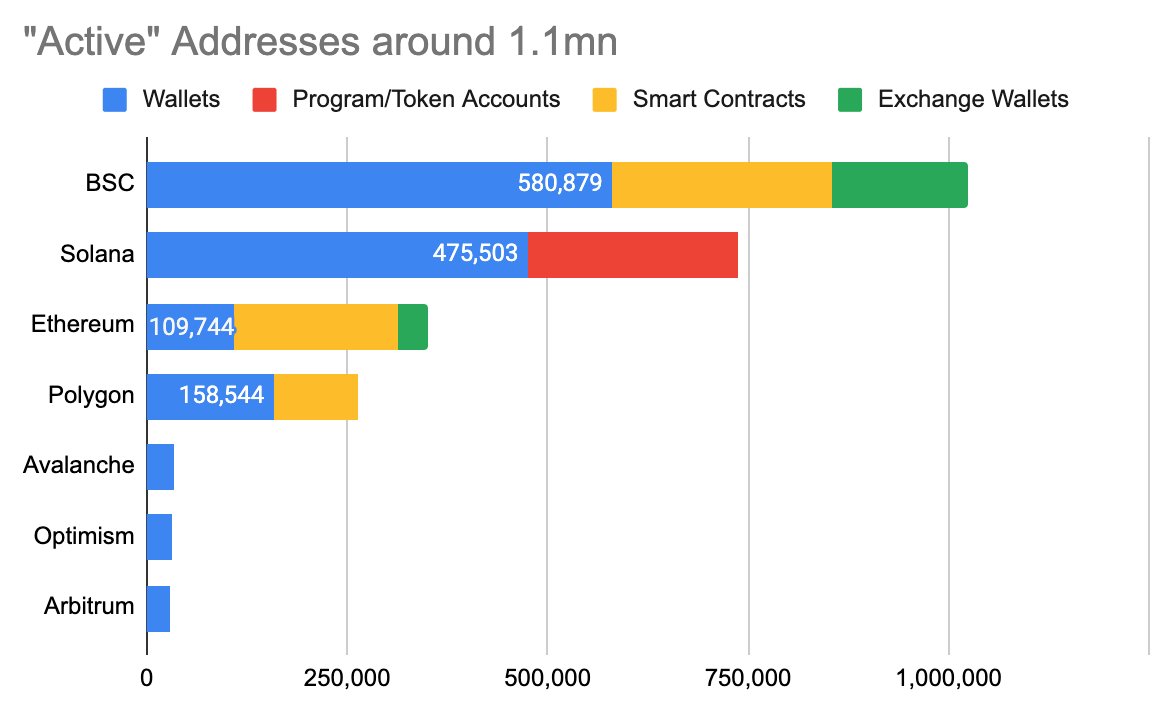Click the 109,744 value on Ethereum bar

pos(192,326)
